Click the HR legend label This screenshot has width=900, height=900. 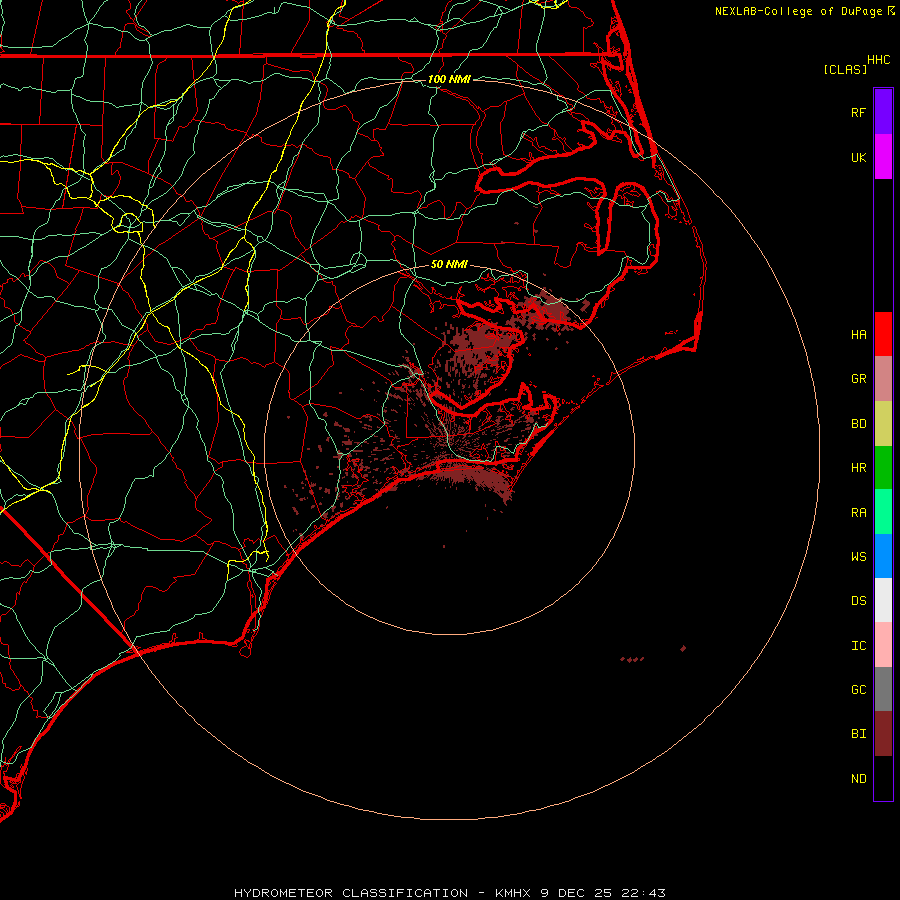click(858, 468)
